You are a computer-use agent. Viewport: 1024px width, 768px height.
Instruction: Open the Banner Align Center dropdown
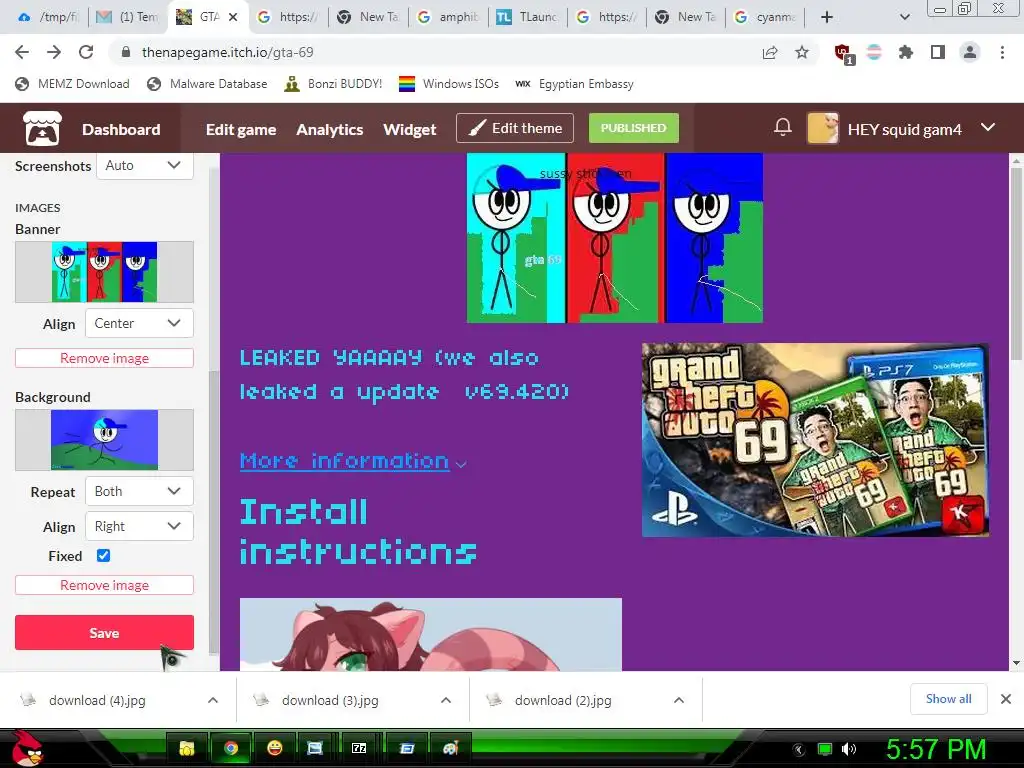(139, 323)
